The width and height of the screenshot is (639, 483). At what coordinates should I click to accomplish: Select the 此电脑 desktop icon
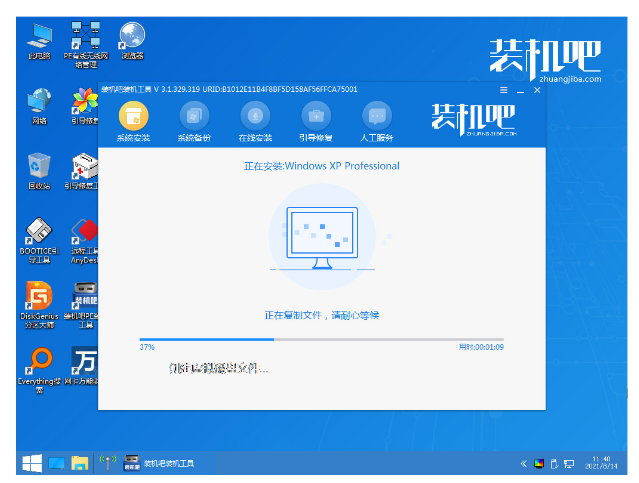pos(40,42)
